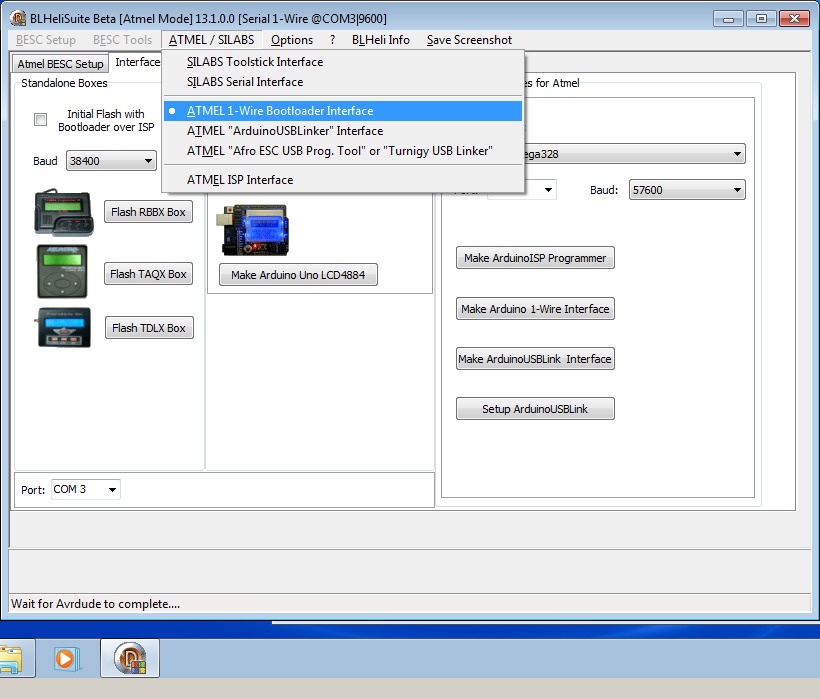The height and width of the screenshot is (699, 820).
Task: Maximize the BLHeliSuite window
Action: click(x=761, y=19)
